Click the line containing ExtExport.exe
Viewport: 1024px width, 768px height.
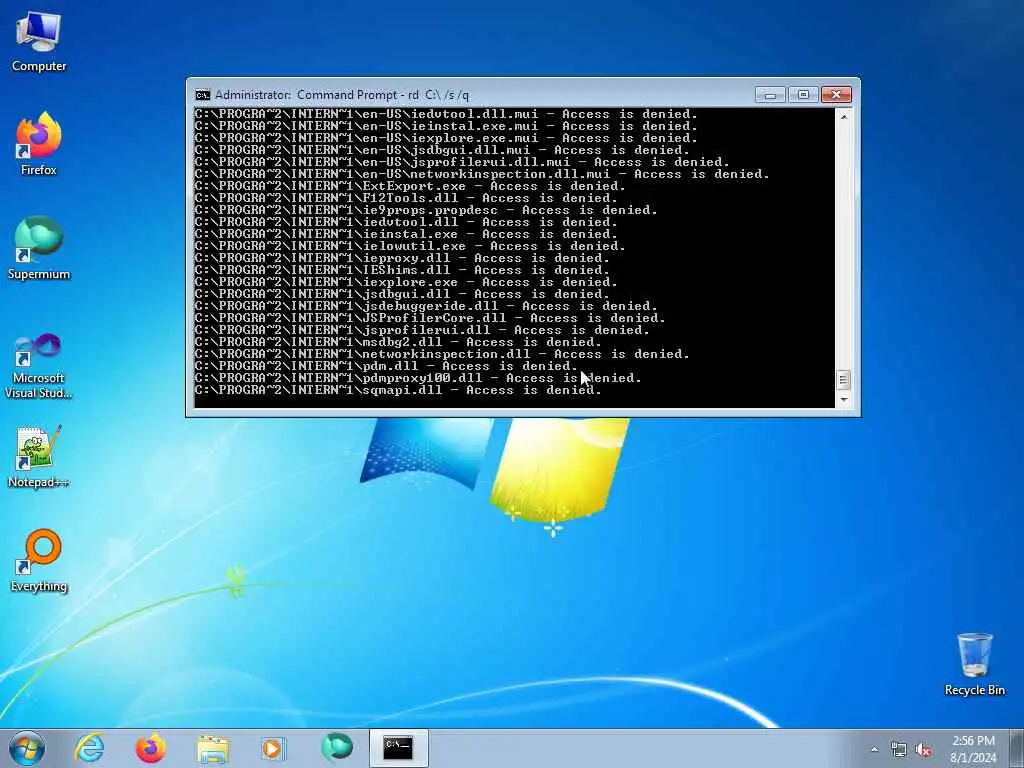click(x=410, y=186)
